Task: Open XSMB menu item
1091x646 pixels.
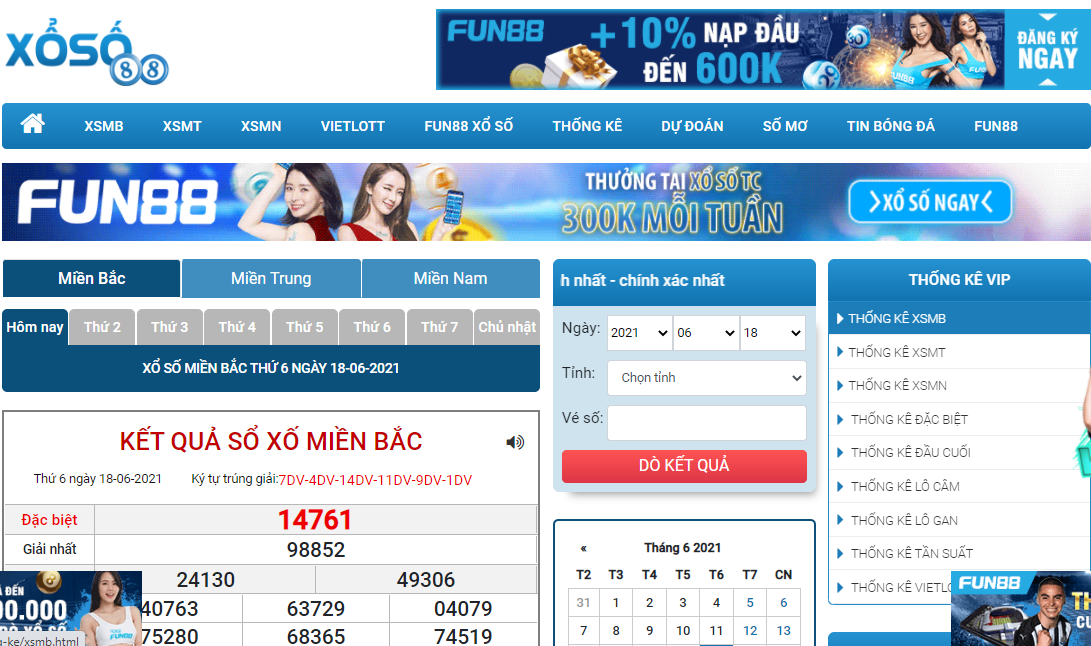Action: pos(104,126)
